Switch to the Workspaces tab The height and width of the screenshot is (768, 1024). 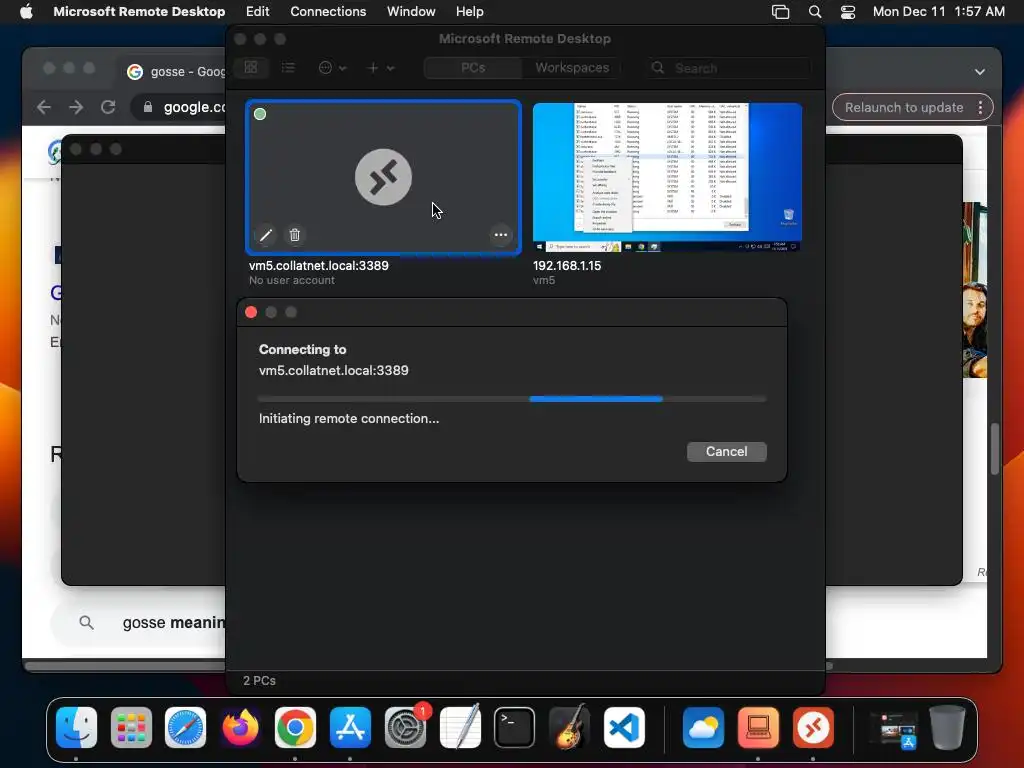(572, 67)
